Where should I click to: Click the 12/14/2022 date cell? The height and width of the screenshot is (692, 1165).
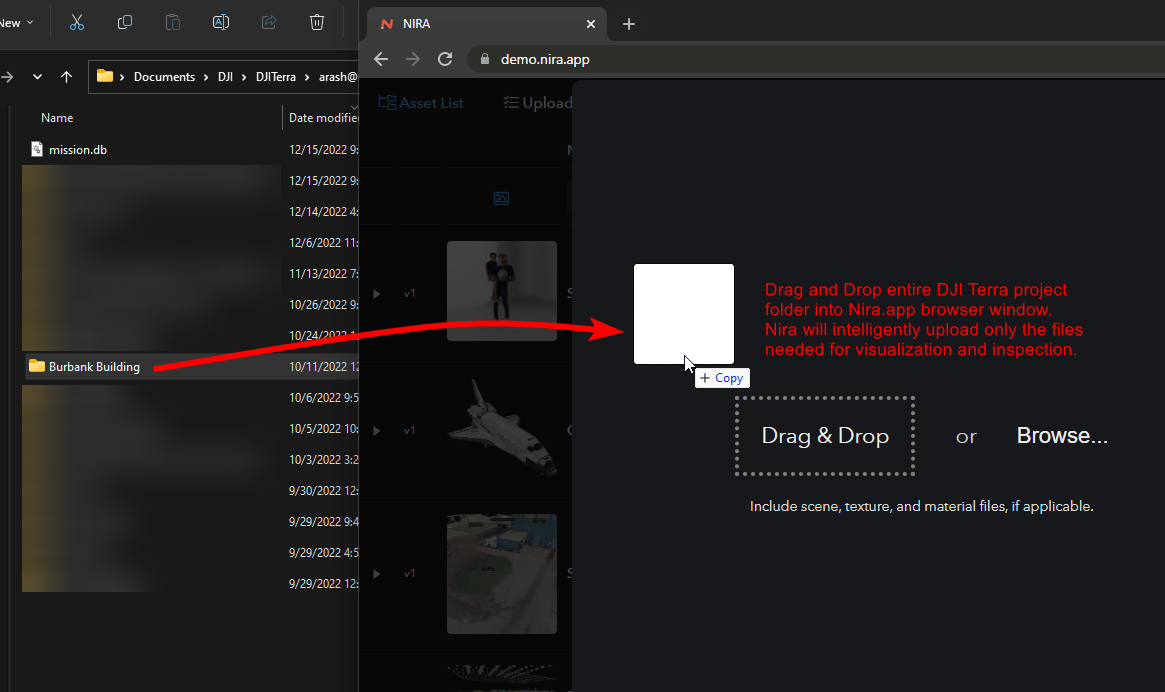pos(323,212)
